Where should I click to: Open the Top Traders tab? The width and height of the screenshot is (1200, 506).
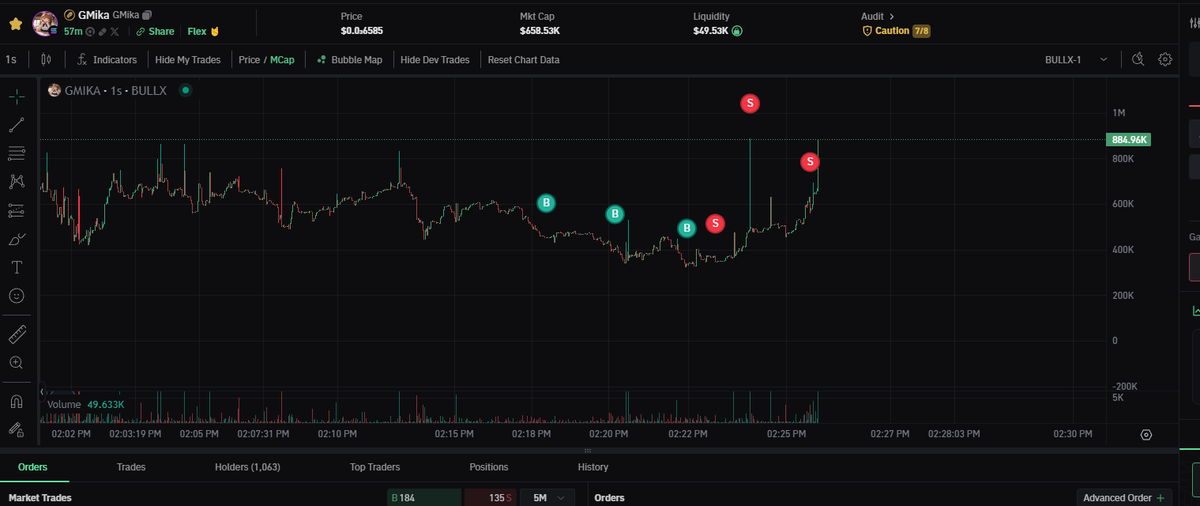[375, 467]
